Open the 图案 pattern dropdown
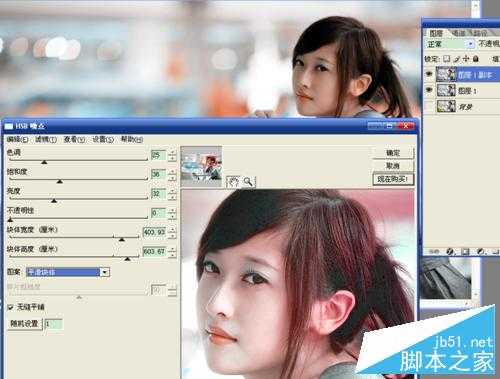Viewport: 500px width, 379px height. coord(105,272)
